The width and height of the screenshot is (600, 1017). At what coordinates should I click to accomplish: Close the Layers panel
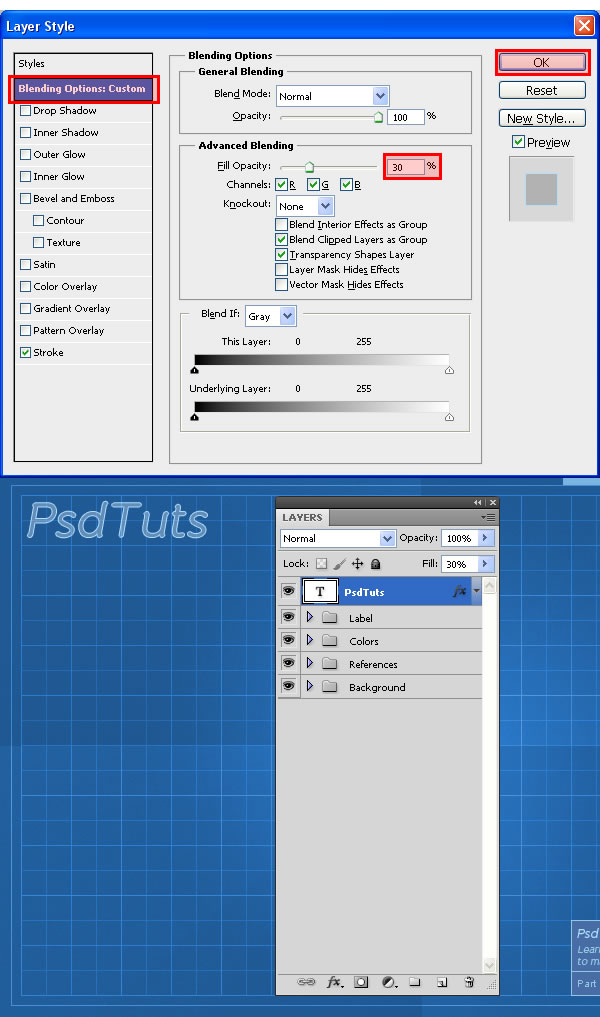click(x=493, y=503)
